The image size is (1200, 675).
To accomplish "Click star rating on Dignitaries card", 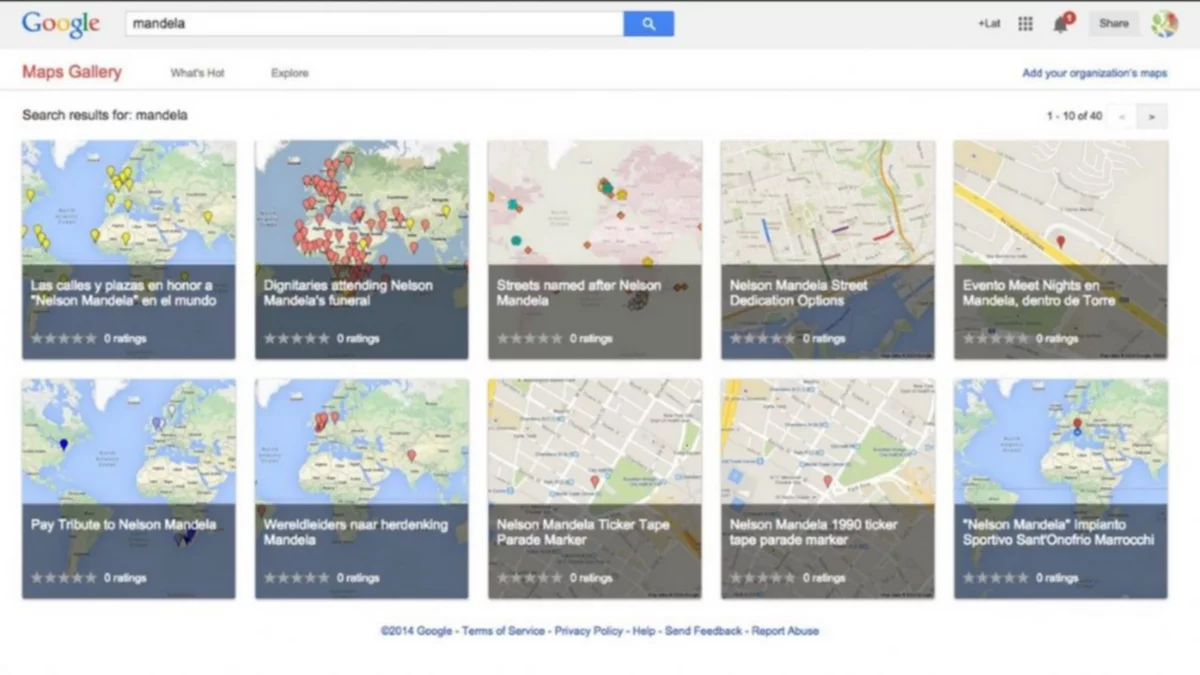I will click(x=297, y=339).
